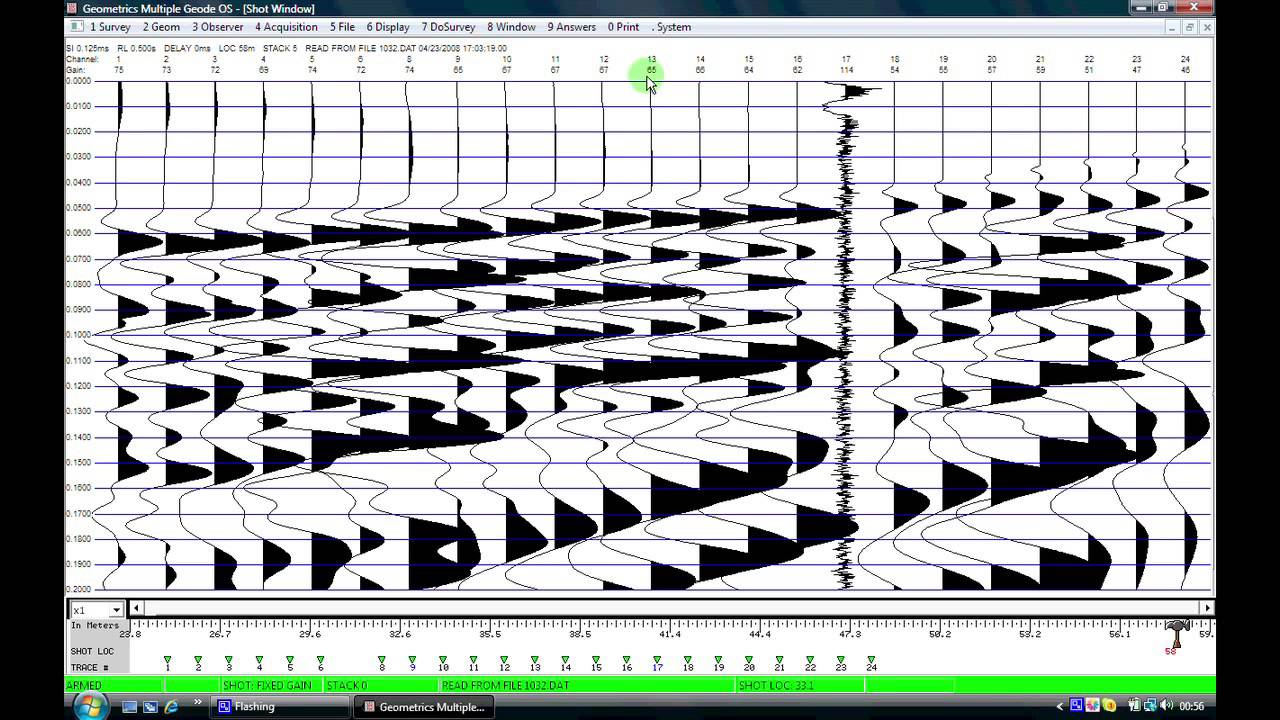Click the right scroll arrow of horizontal scrollbar
The image size is (1280, 720).
click(1208, 608)
